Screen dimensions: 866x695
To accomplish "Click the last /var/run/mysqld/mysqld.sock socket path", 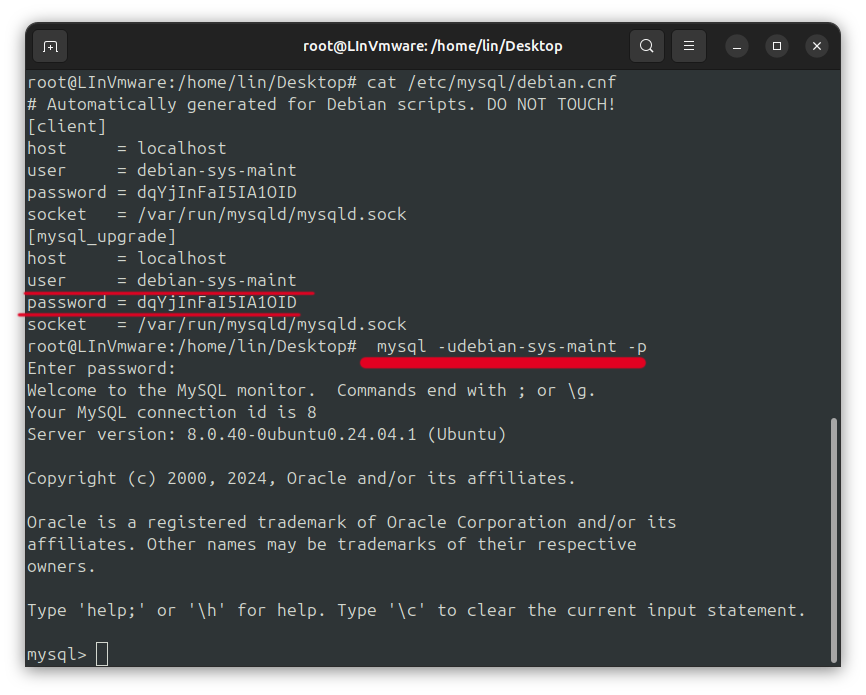I will [271, 324].
